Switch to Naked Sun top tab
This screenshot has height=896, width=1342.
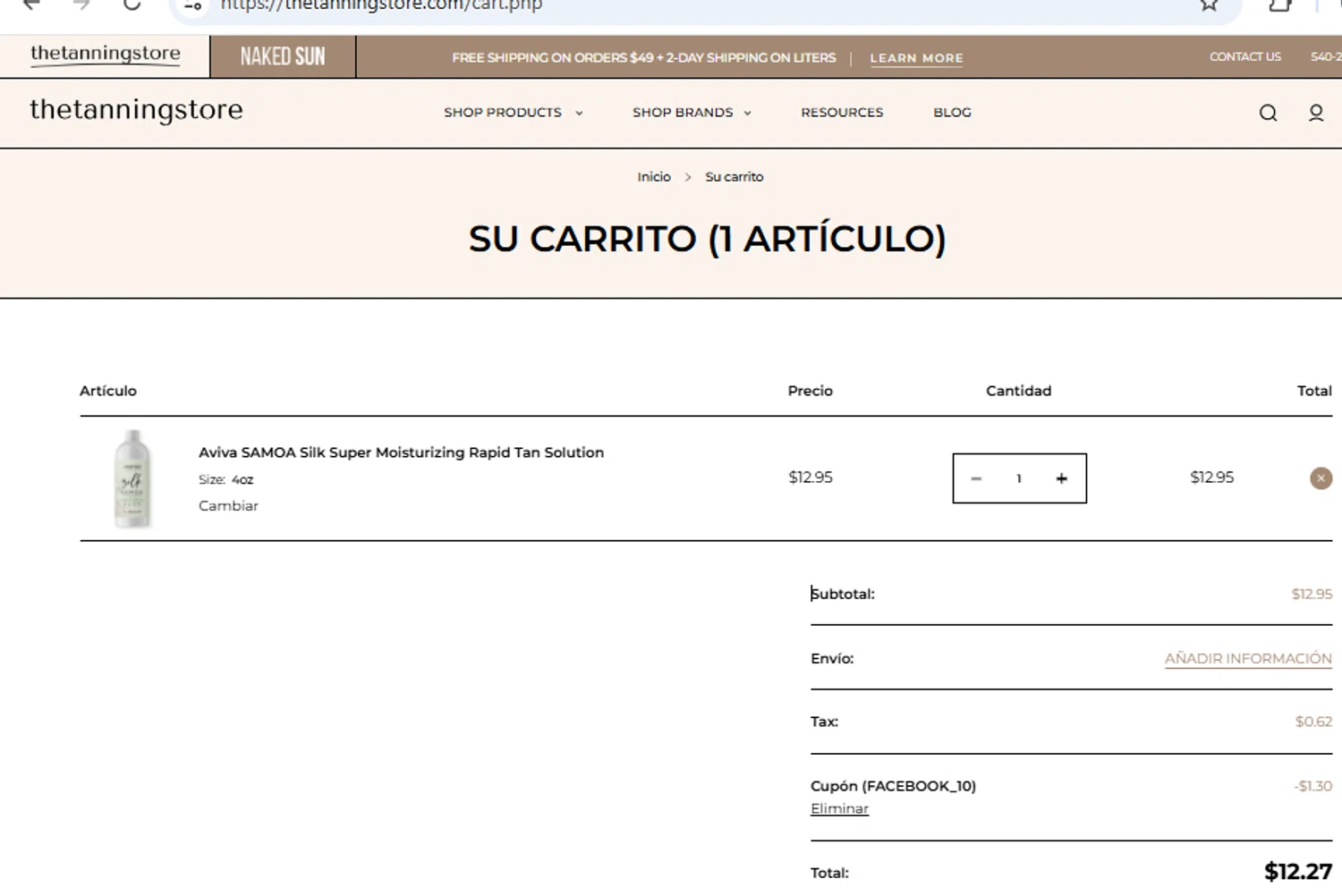pyautogui.click(x=283, y=56)
